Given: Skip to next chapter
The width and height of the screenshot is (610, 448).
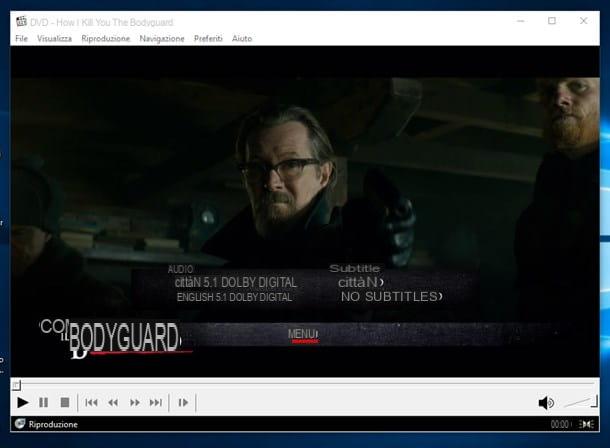Looking at the screenshot, I should coord(156,402).
